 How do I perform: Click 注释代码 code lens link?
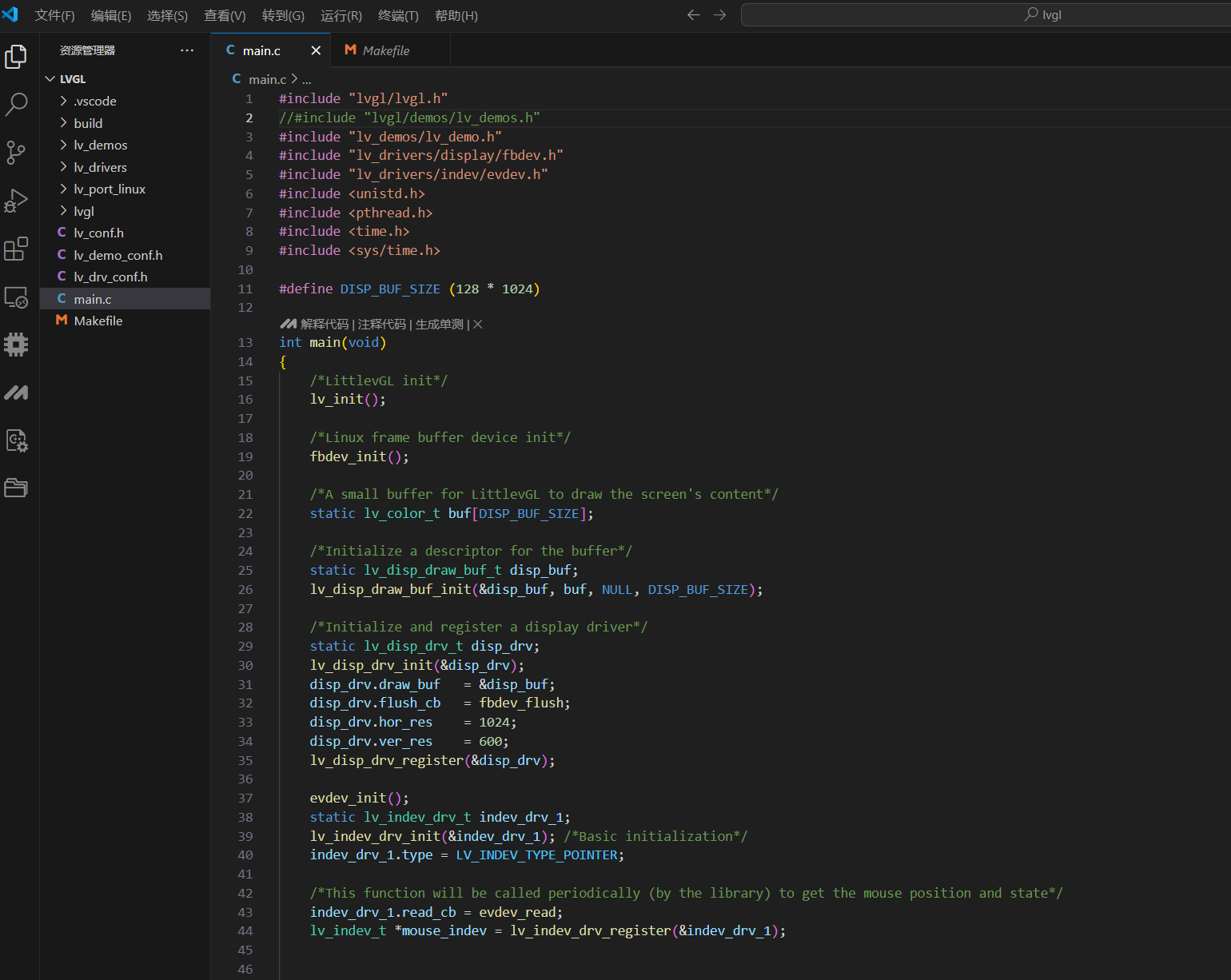382,324
